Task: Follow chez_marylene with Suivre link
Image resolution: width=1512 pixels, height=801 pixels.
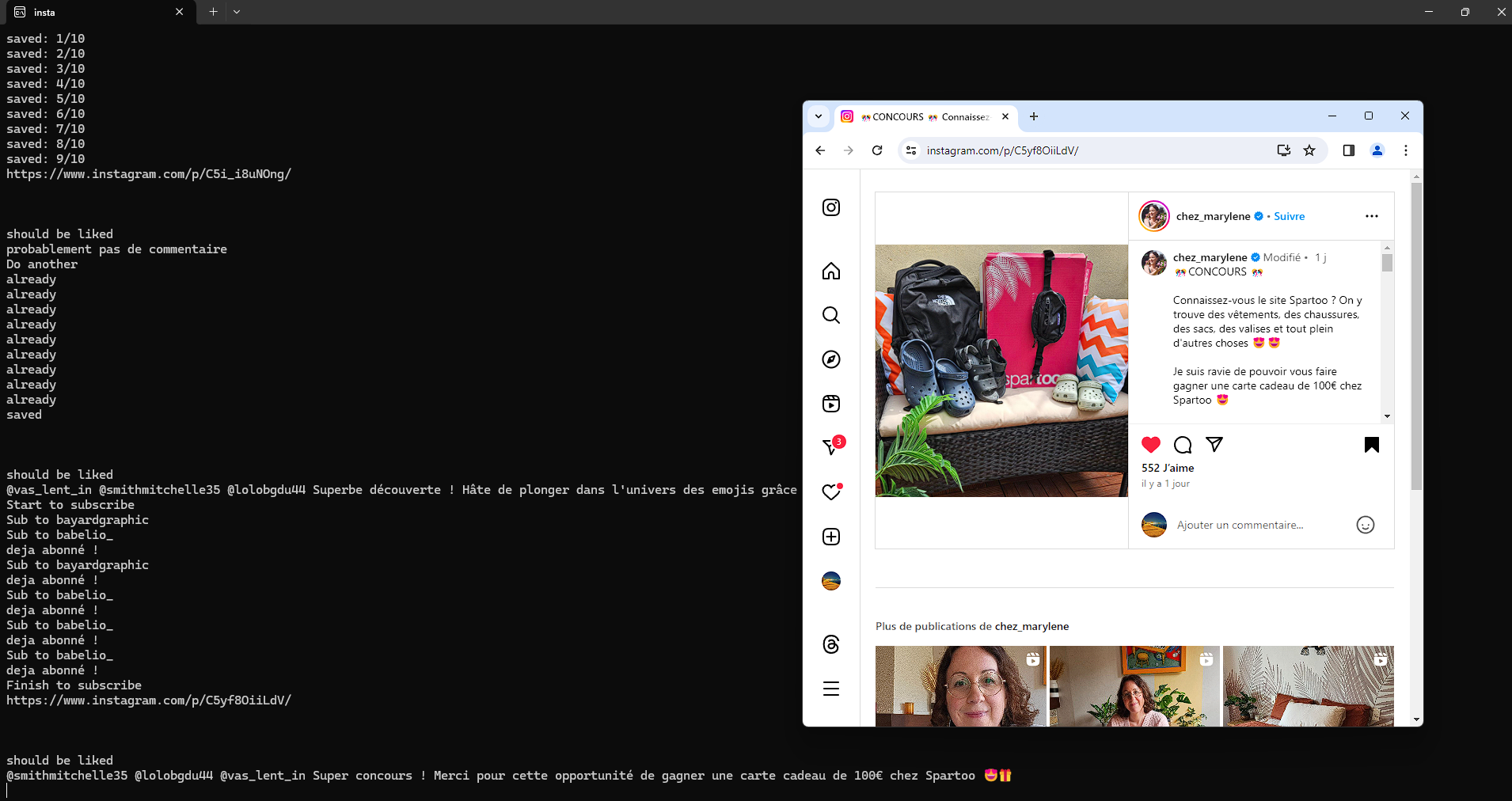Action: (x=1289, y=216)
